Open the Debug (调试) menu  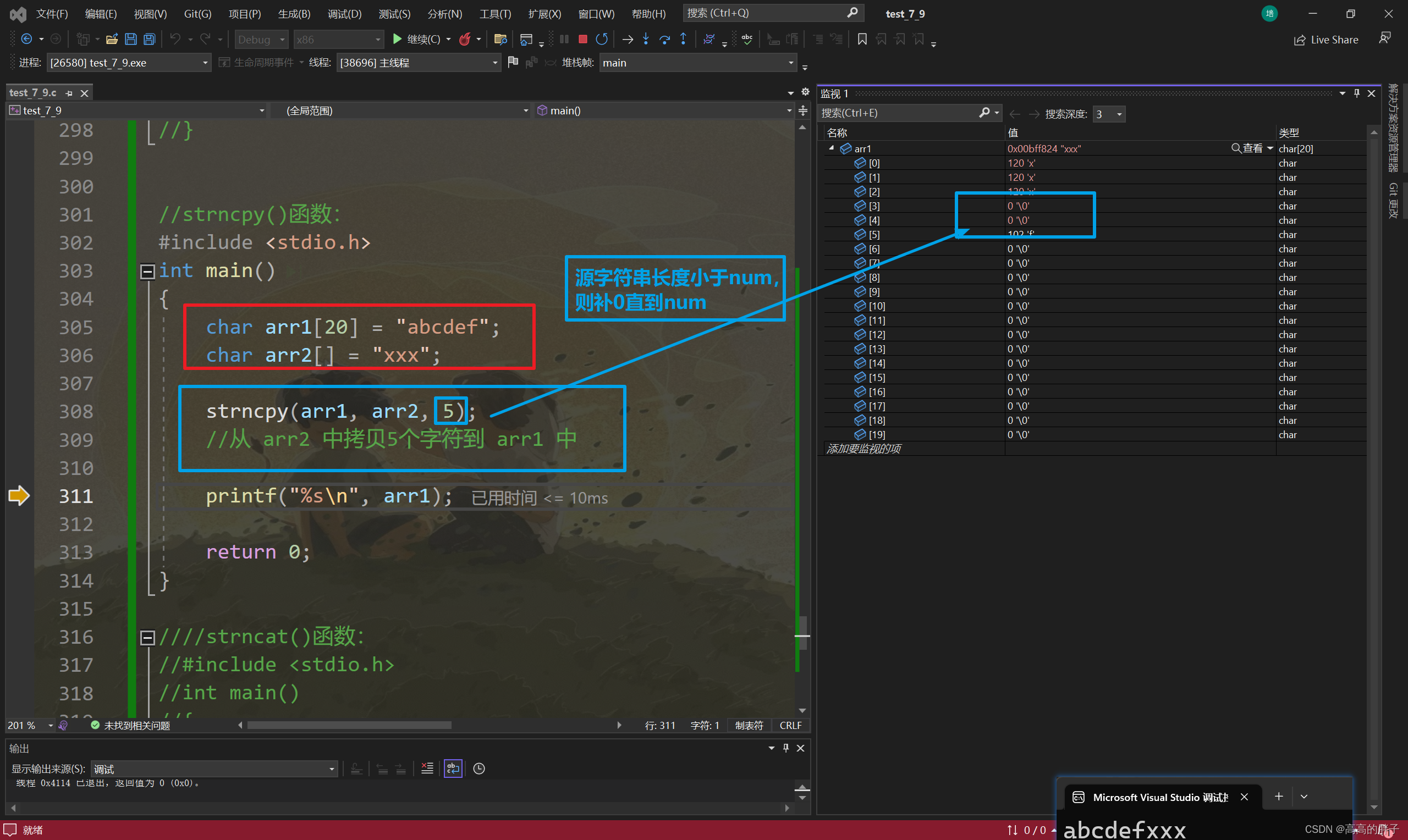[344, 14]
